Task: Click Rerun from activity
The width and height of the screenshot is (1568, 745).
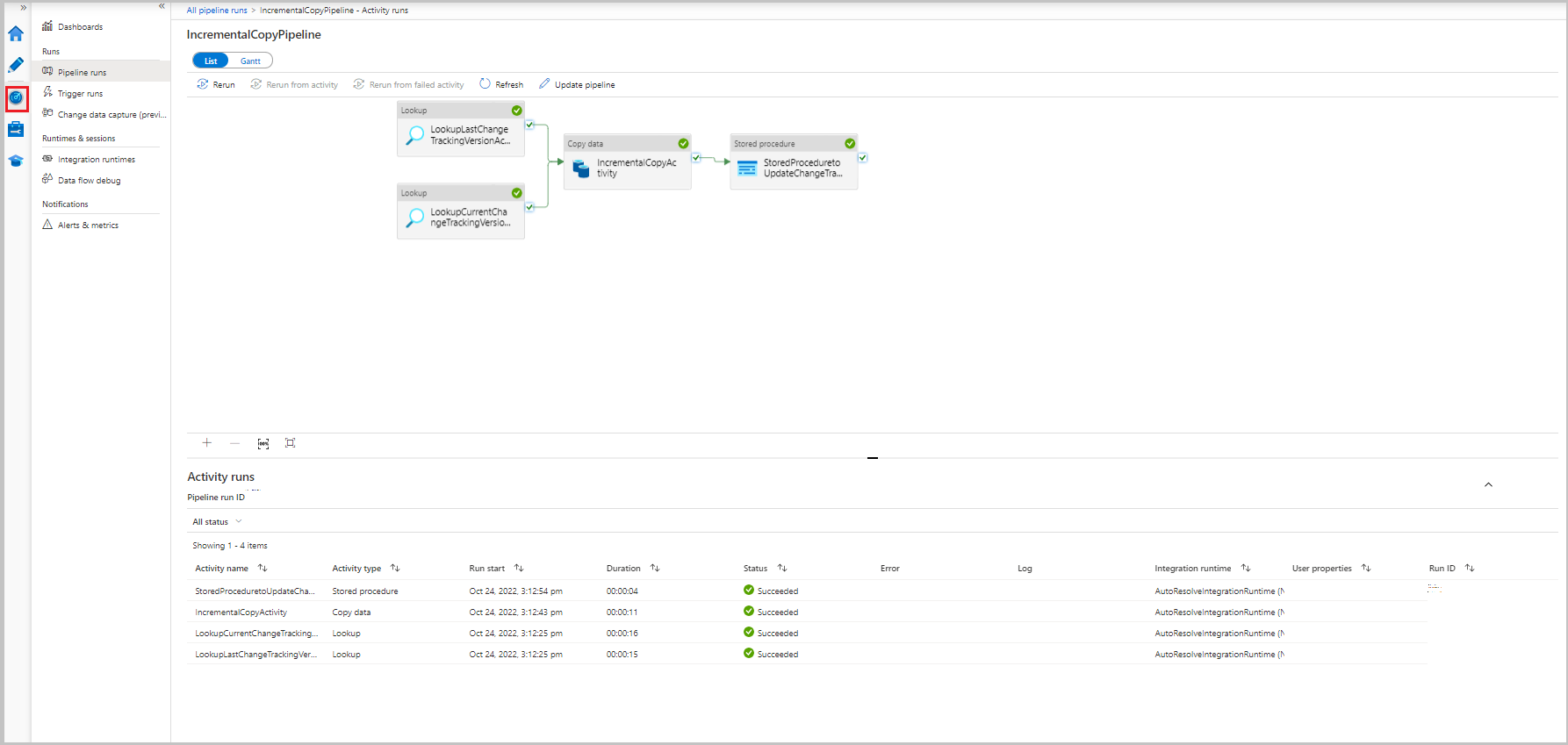Action: click(294, 84)
